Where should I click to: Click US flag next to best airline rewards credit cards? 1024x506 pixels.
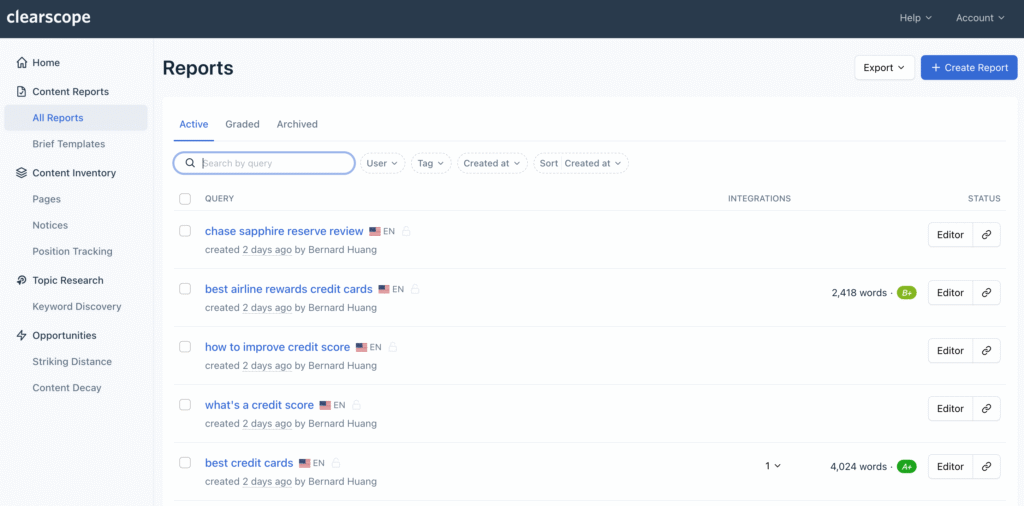[x=384, y=289]
